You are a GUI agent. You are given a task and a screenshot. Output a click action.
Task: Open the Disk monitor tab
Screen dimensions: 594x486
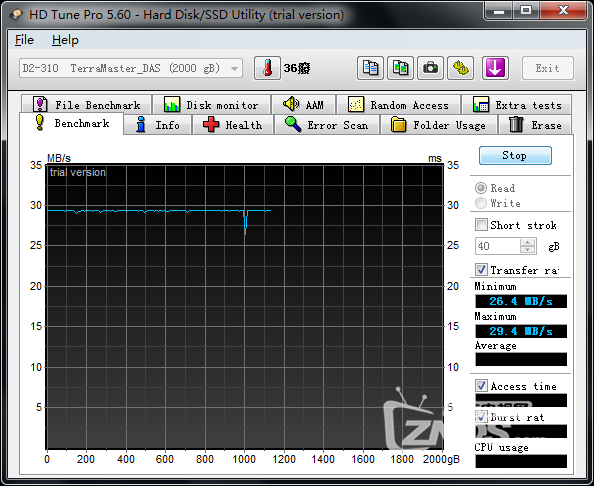[211, 105]
